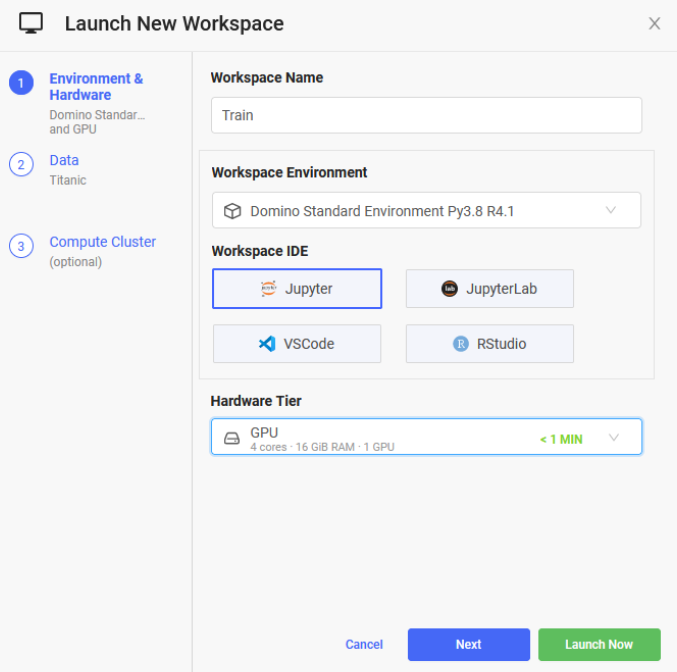Click the Next button
The image size is (677, 672).
[x=468, y=644]
